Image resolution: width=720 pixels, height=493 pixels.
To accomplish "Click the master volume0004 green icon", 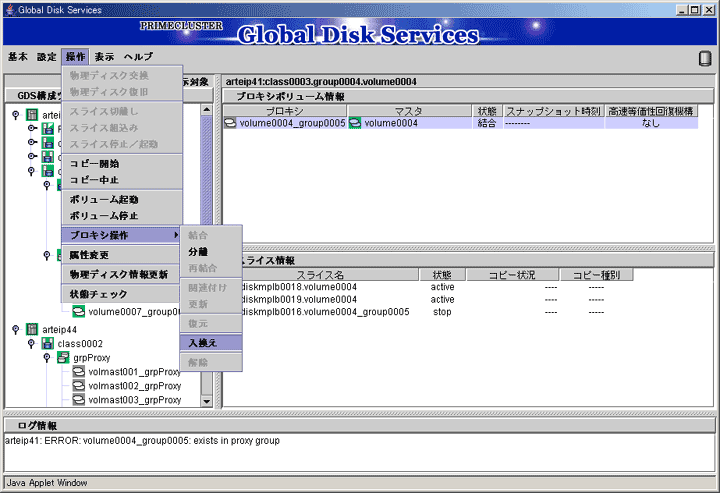I will coord(355,123).
